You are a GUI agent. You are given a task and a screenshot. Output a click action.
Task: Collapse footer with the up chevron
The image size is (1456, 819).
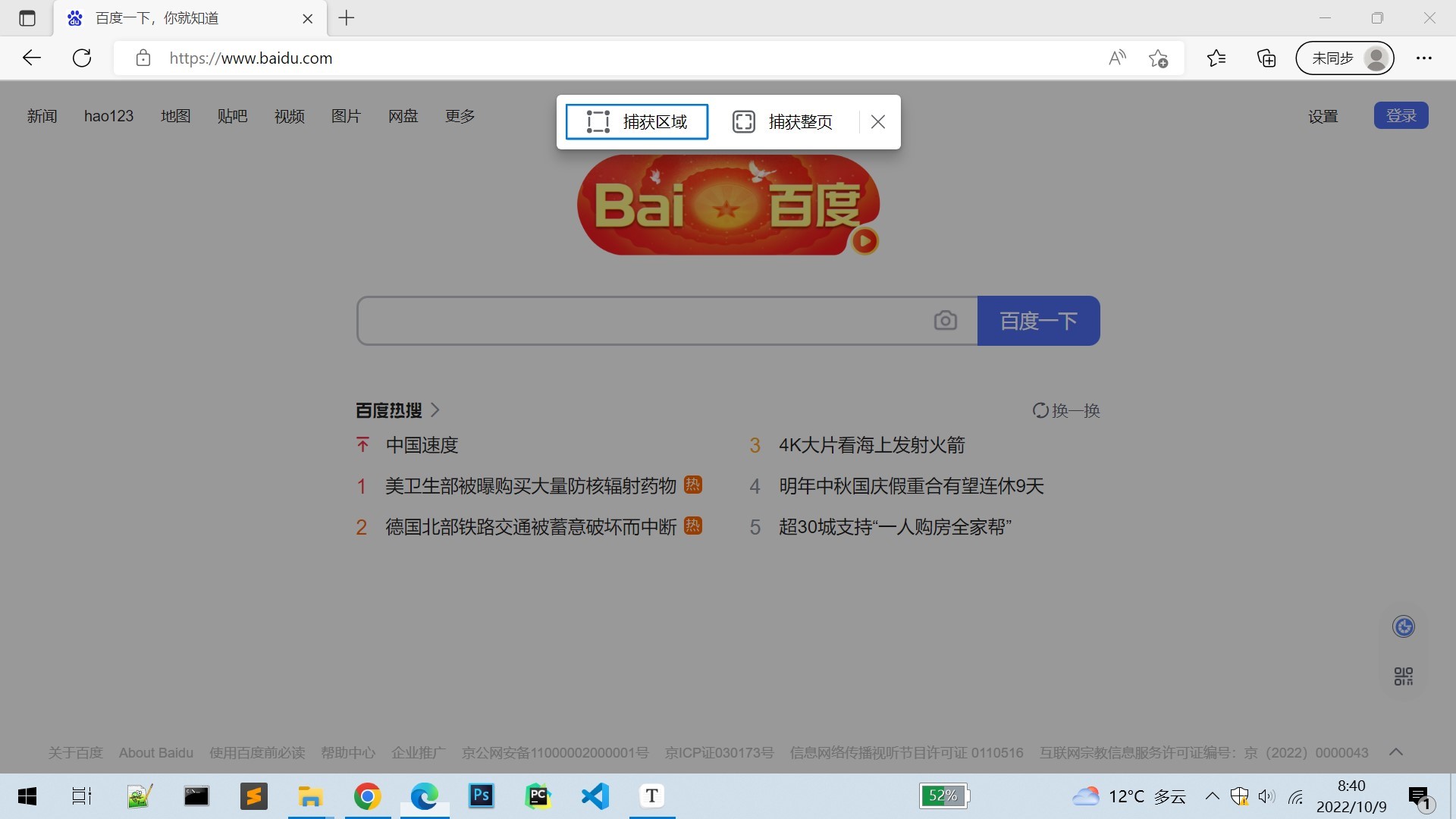(1396, 752)
